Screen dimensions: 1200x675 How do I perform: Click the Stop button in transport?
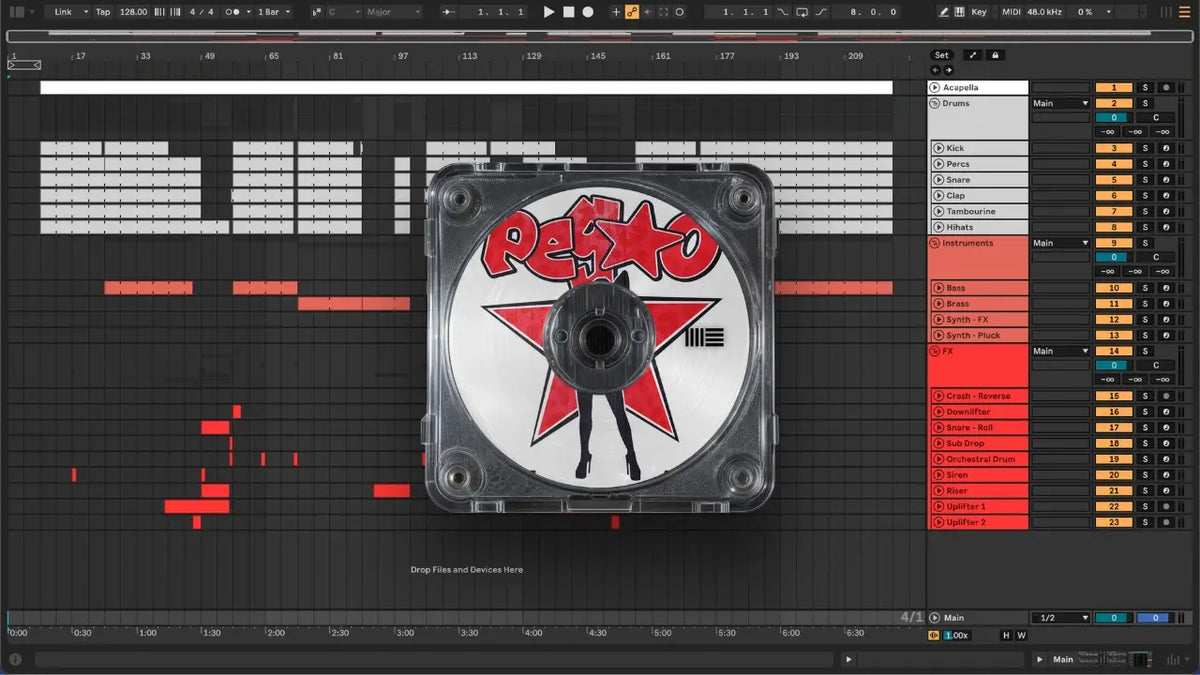568,12
